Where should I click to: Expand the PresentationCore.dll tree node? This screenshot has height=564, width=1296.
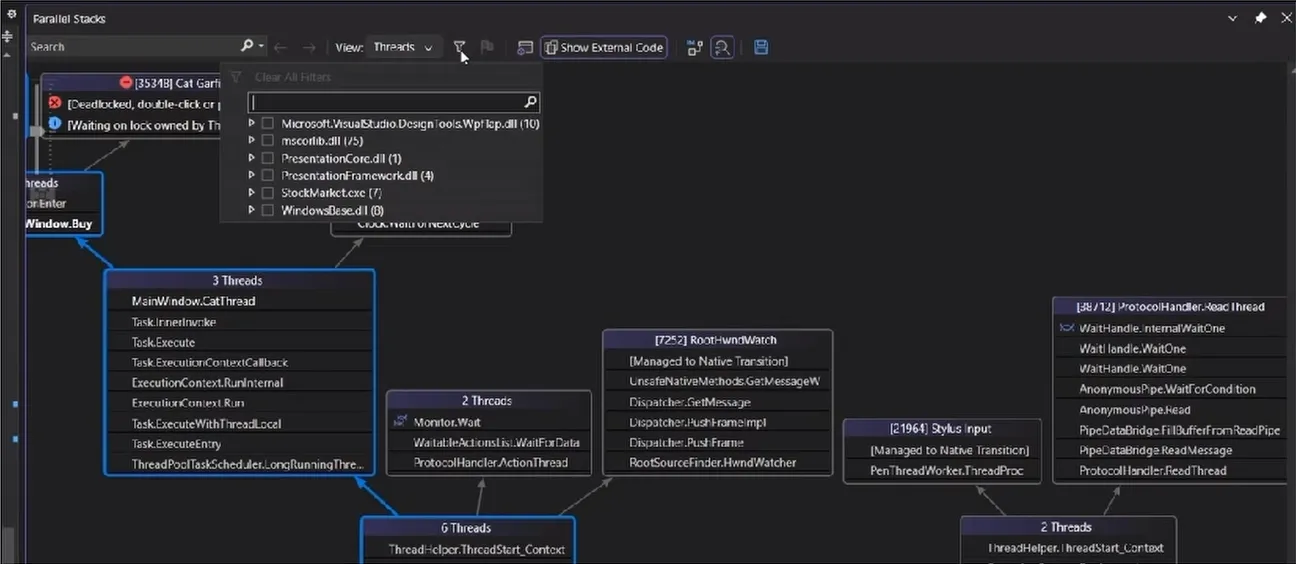pos(252,158)
